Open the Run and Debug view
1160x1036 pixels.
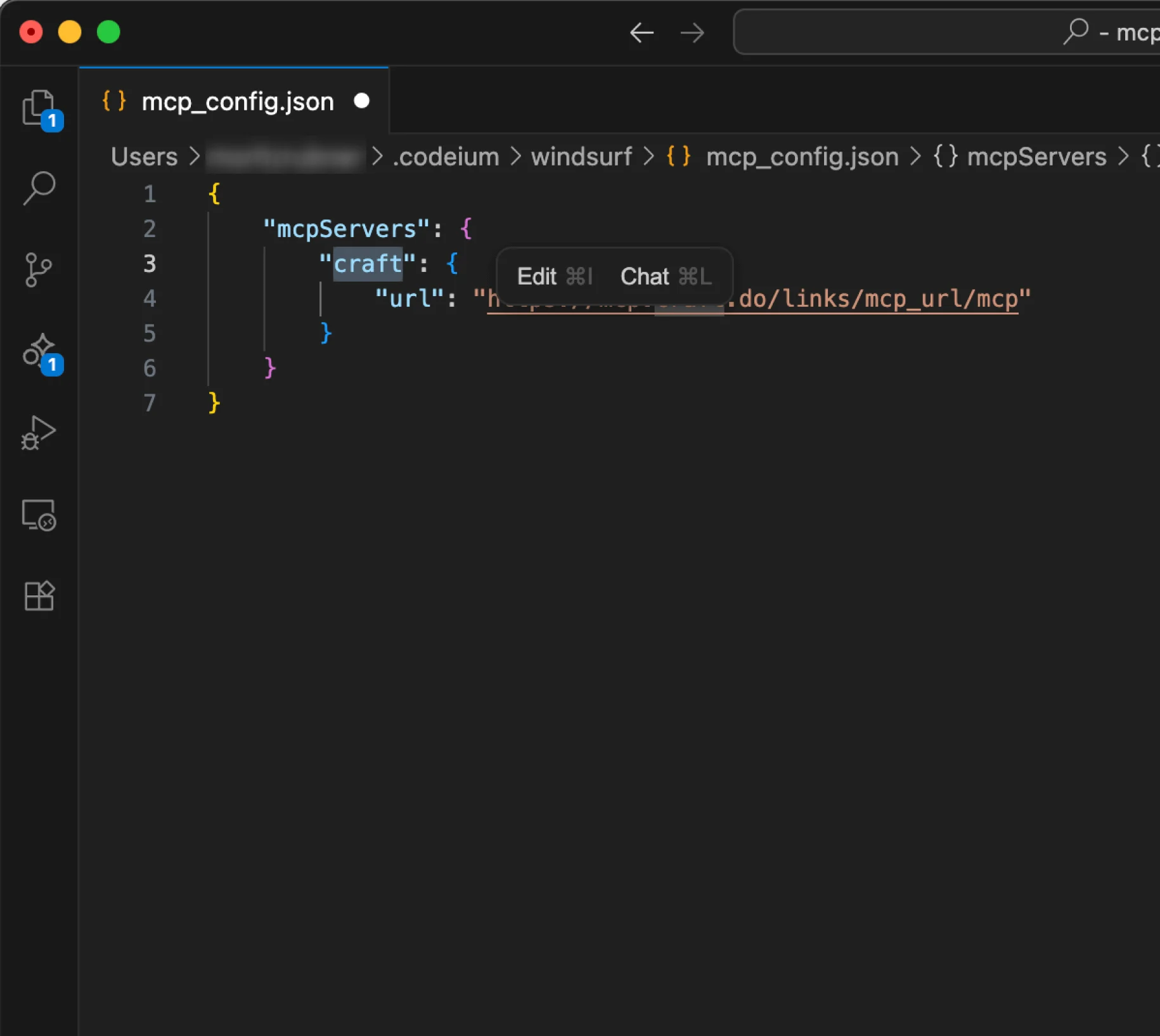click(39, 433)
